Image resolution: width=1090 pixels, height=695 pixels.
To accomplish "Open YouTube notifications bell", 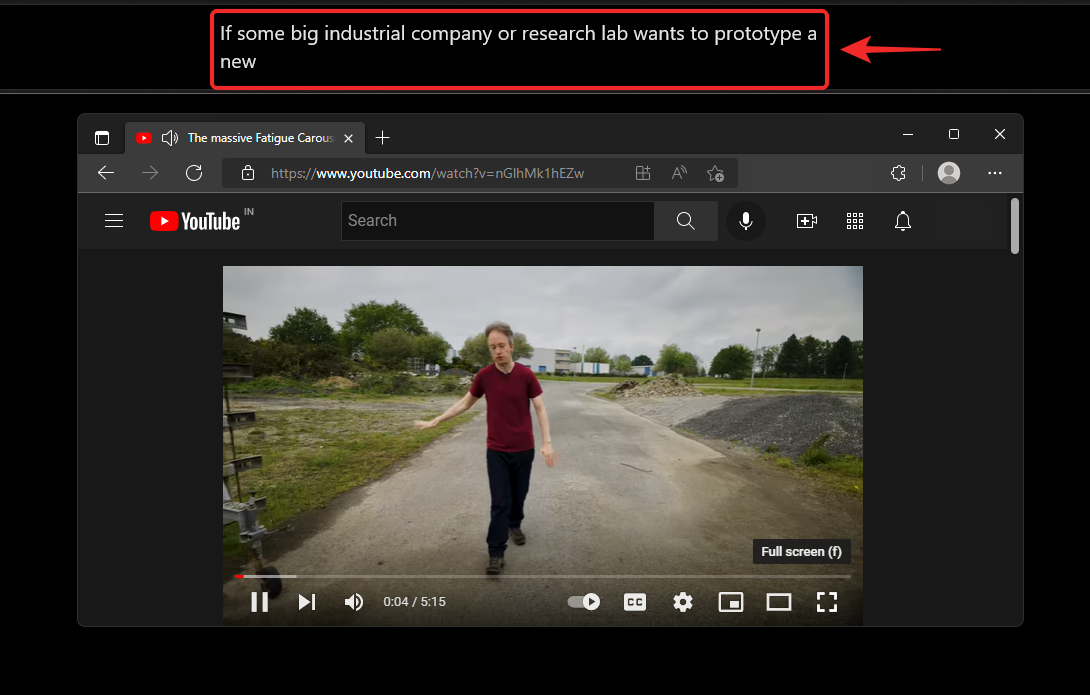I will click(x=902, y=220).
